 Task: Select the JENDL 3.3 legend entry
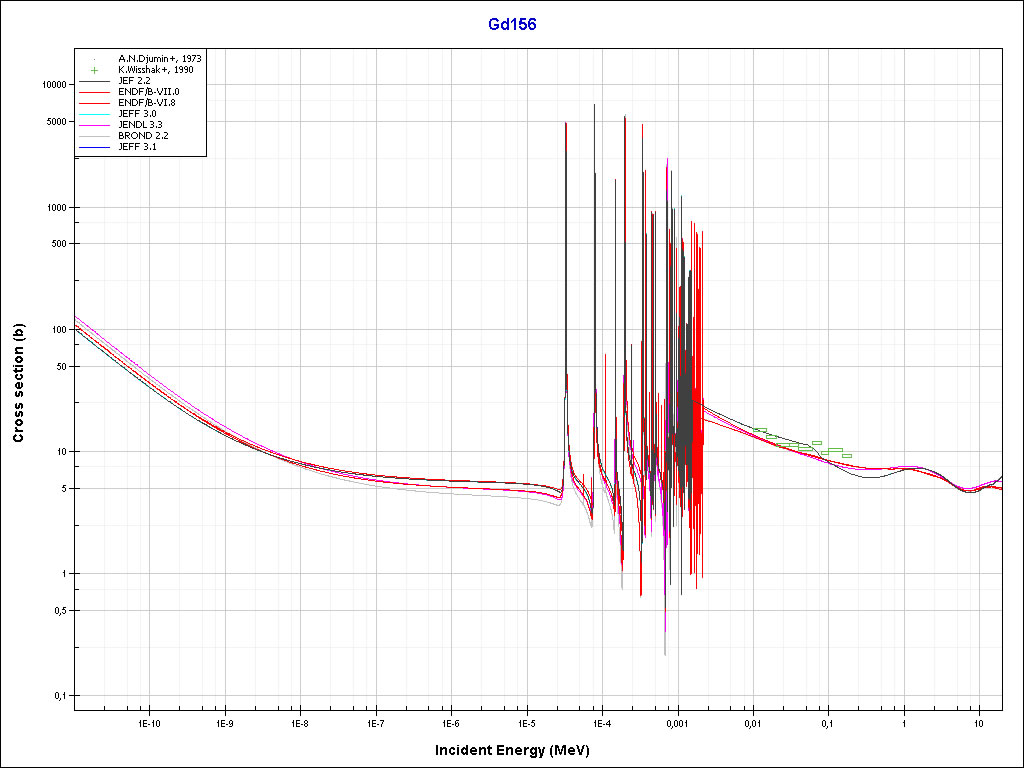click(x=140, y=125)
